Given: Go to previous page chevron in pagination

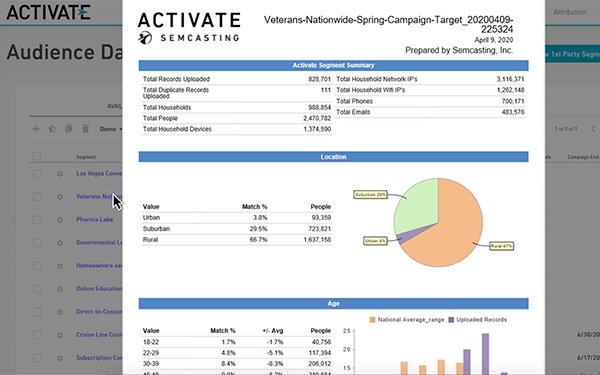Looking at the screenshot, I should click(x=593, y=129).
